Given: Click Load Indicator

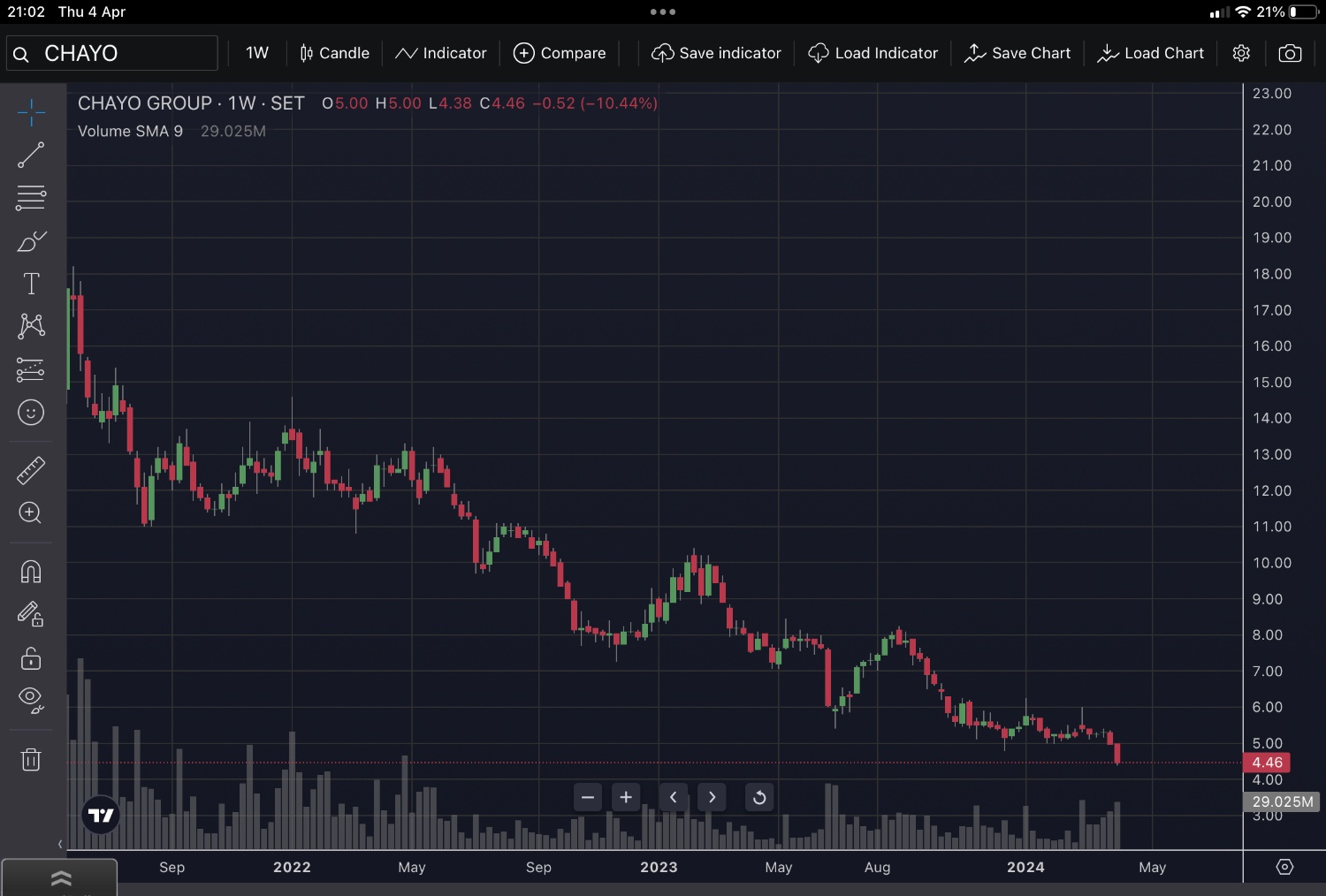Looking at the screenshot, I should [x=873, y=53].
